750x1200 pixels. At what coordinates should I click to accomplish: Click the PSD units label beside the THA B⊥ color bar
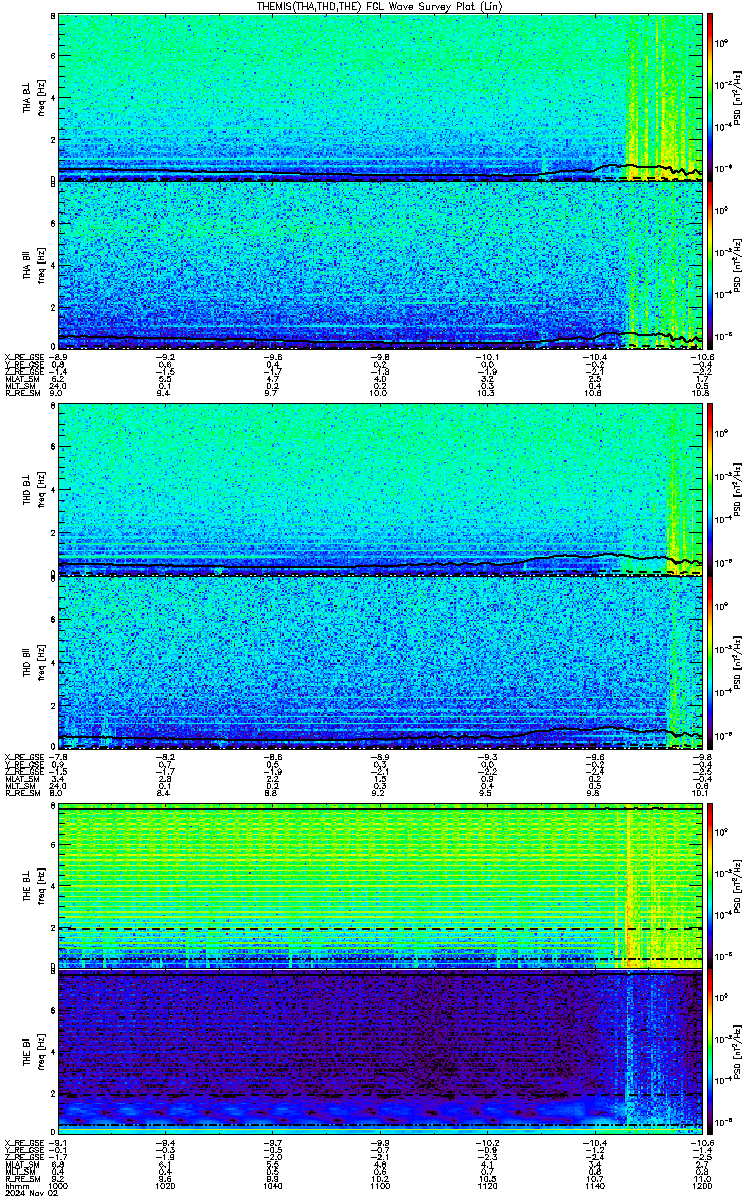click(737, 97)
